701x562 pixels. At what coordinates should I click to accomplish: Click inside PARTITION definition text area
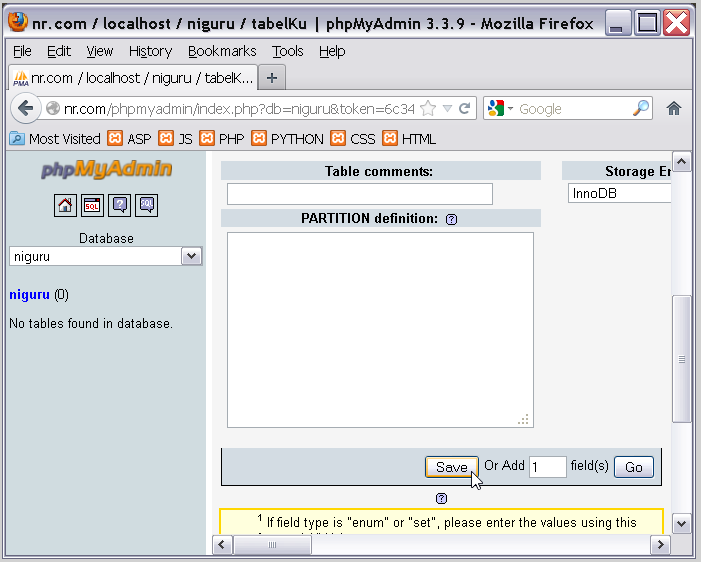pos(380,330)
